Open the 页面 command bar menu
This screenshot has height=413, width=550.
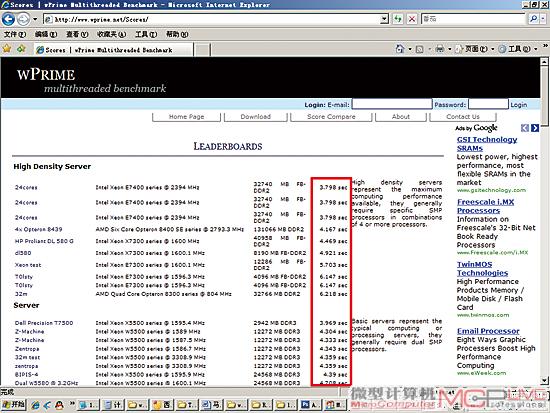(x=475, y=49)
